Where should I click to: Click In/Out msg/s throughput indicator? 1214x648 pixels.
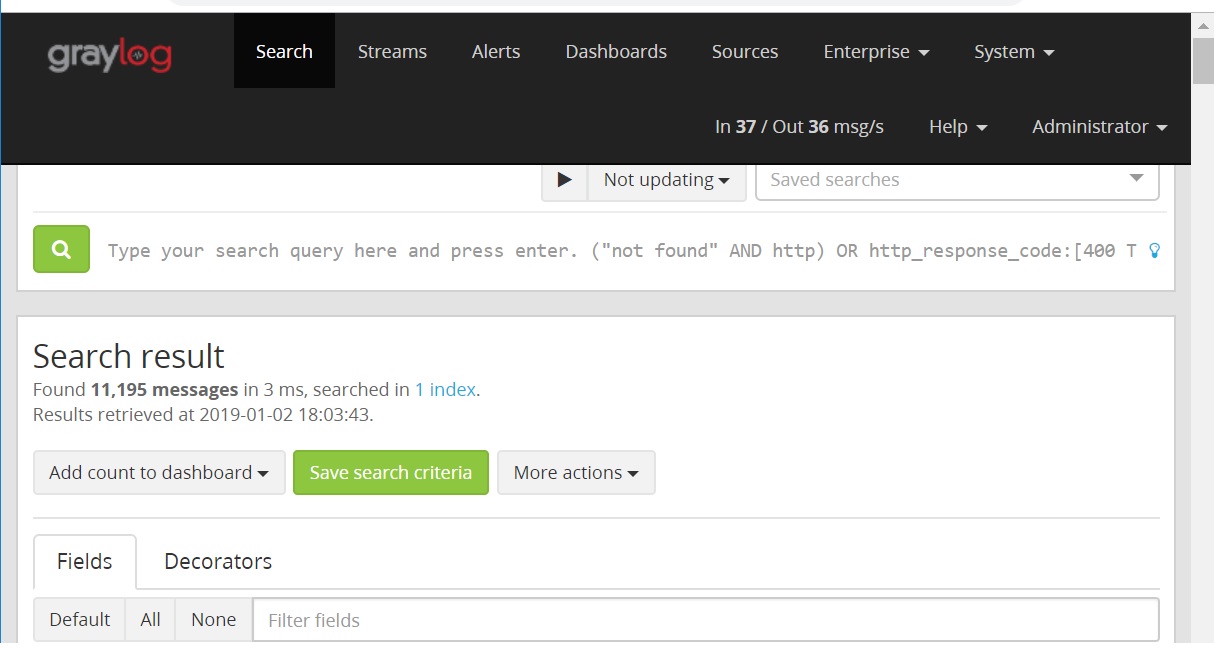799,127
